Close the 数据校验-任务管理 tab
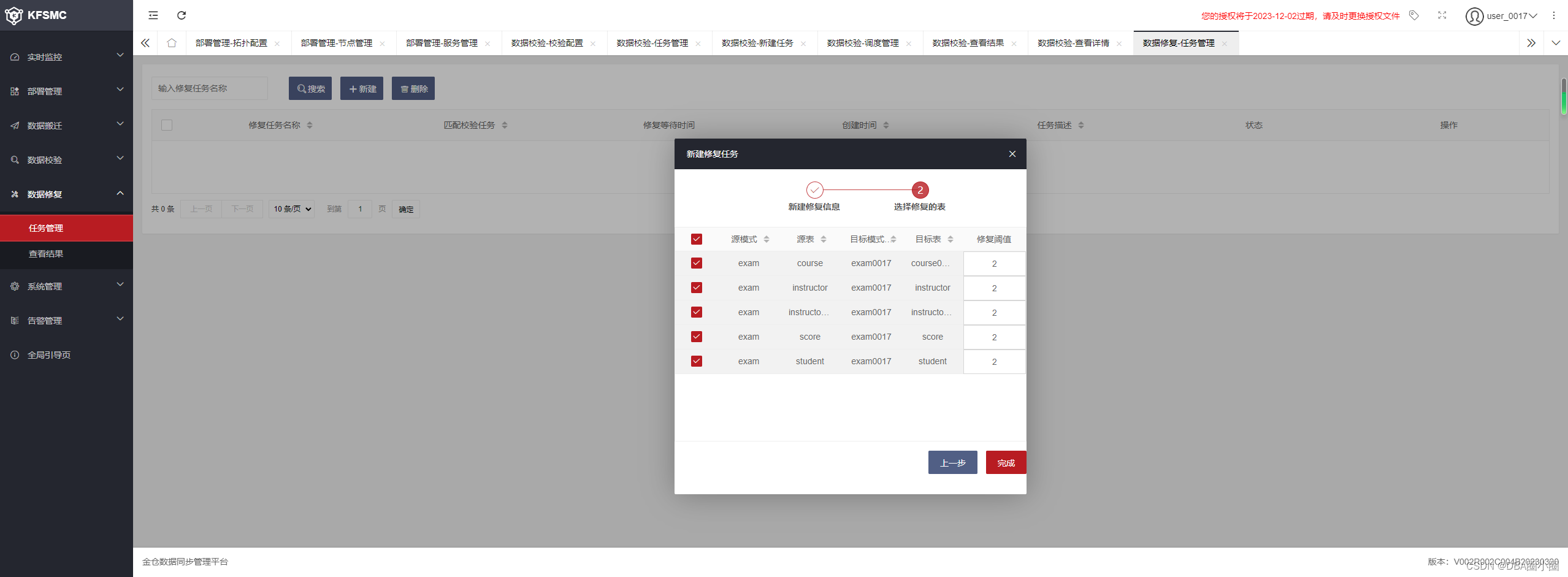 coord(698,44)
